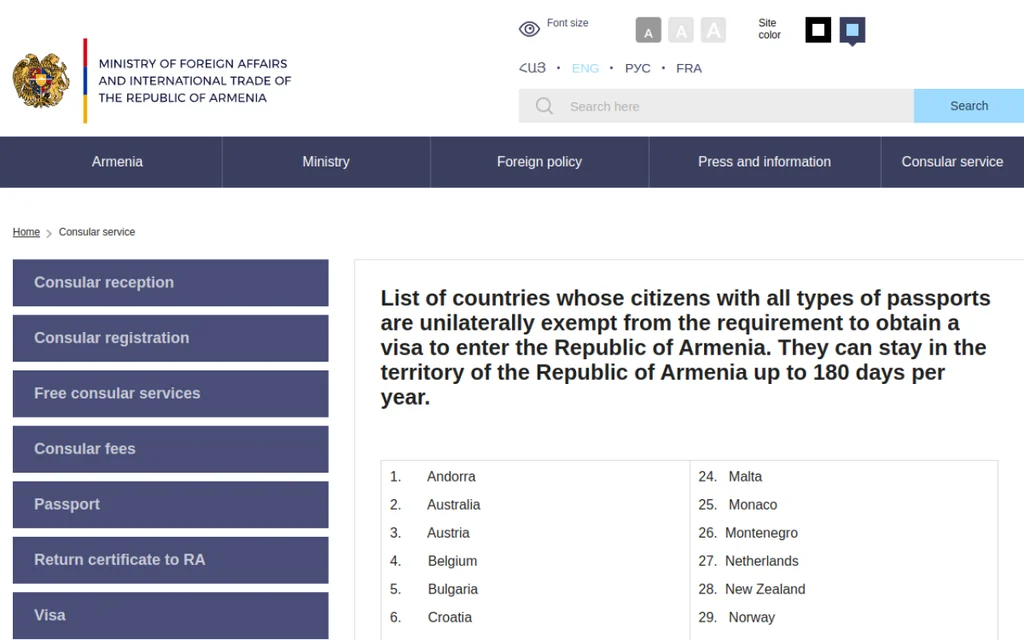
Task: Open Return certificate to RA sidebar item
Action: click(170, 560)
